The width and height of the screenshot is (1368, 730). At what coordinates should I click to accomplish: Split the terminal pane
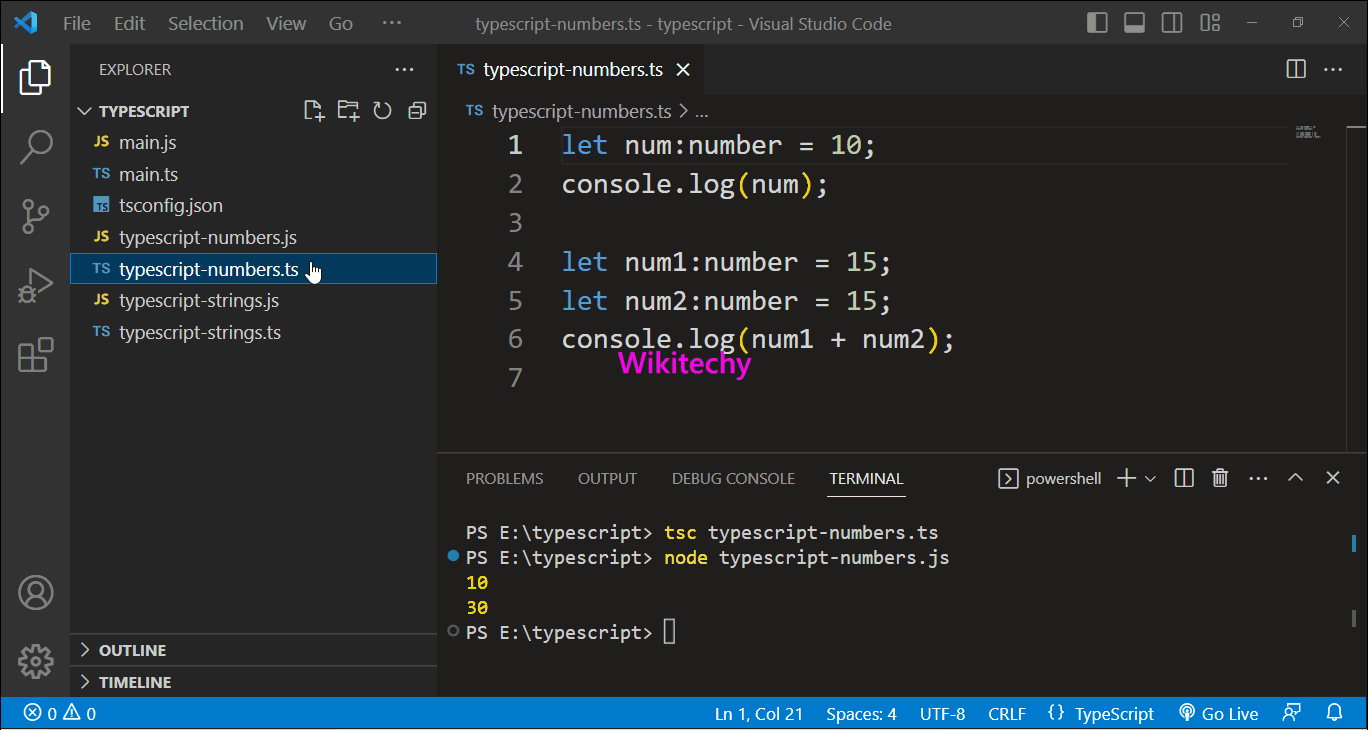1183,478
